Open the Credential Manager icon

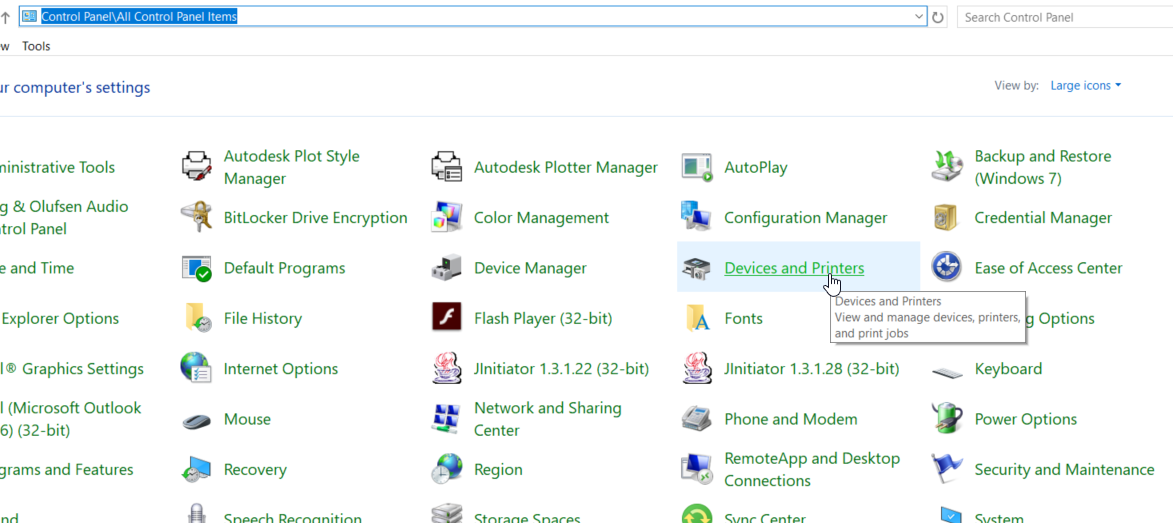pyautogui.click(x=946, y=218)
